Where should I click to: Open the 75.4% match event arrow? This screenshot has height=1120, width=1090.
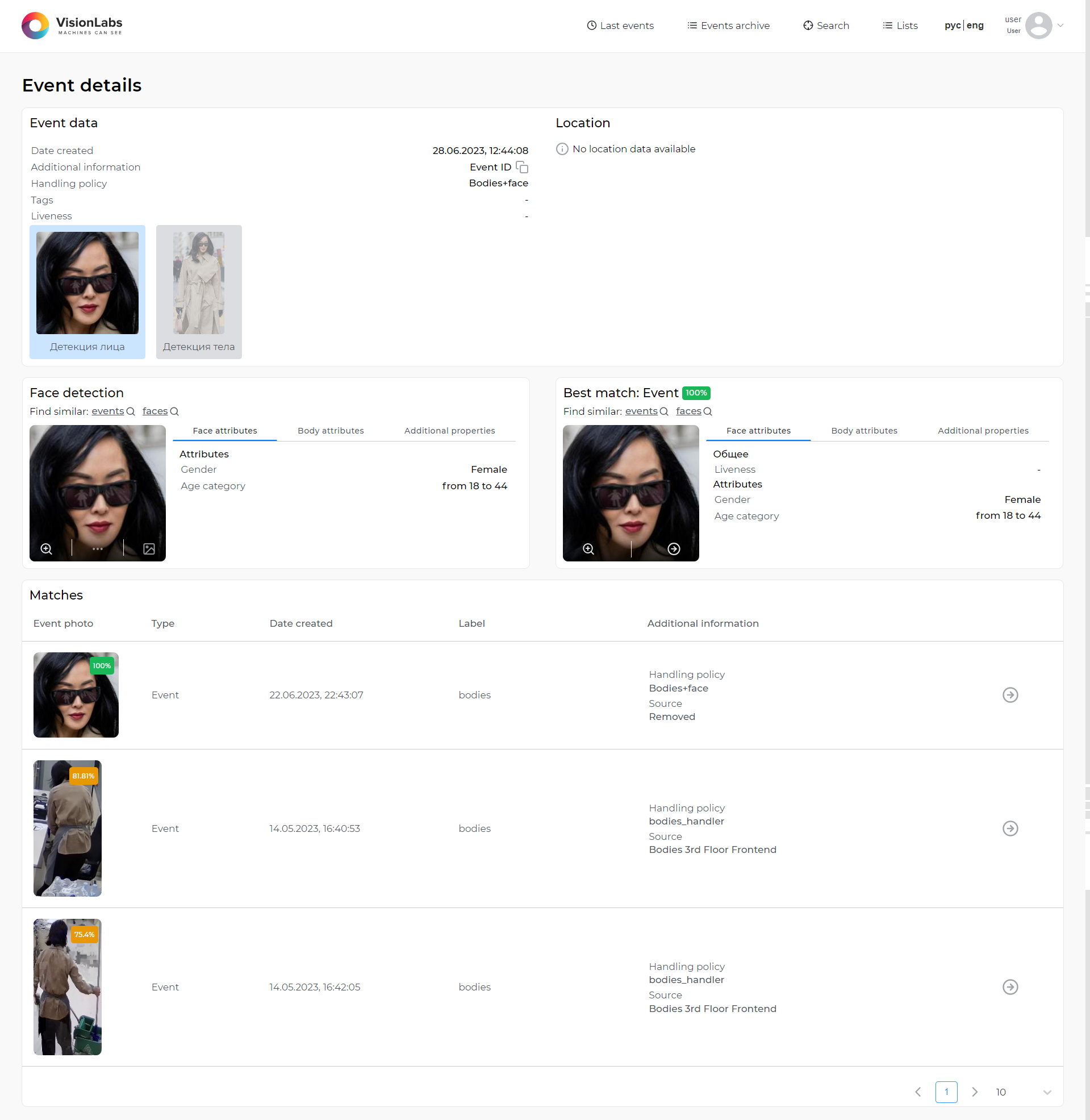(x=1010, y=986)
